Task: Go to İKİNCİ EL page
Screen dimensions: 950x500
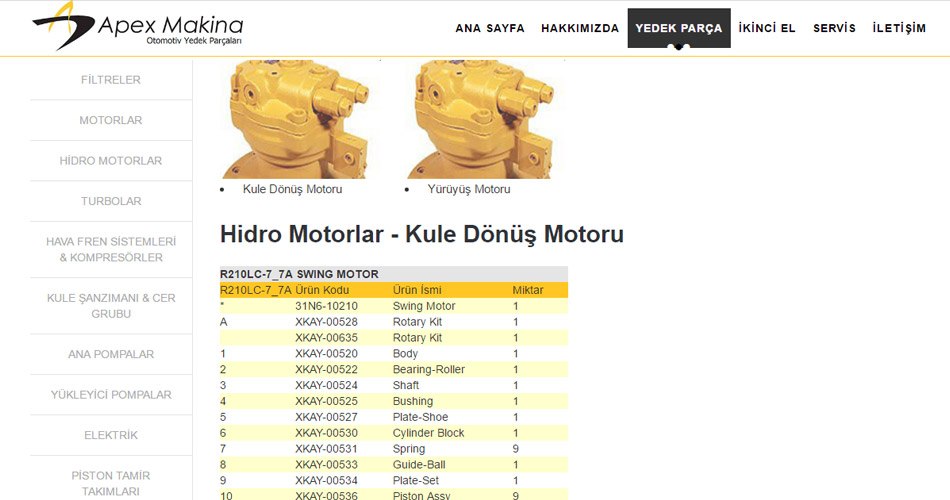Action: pyautogui.click(x=766, y=28)
